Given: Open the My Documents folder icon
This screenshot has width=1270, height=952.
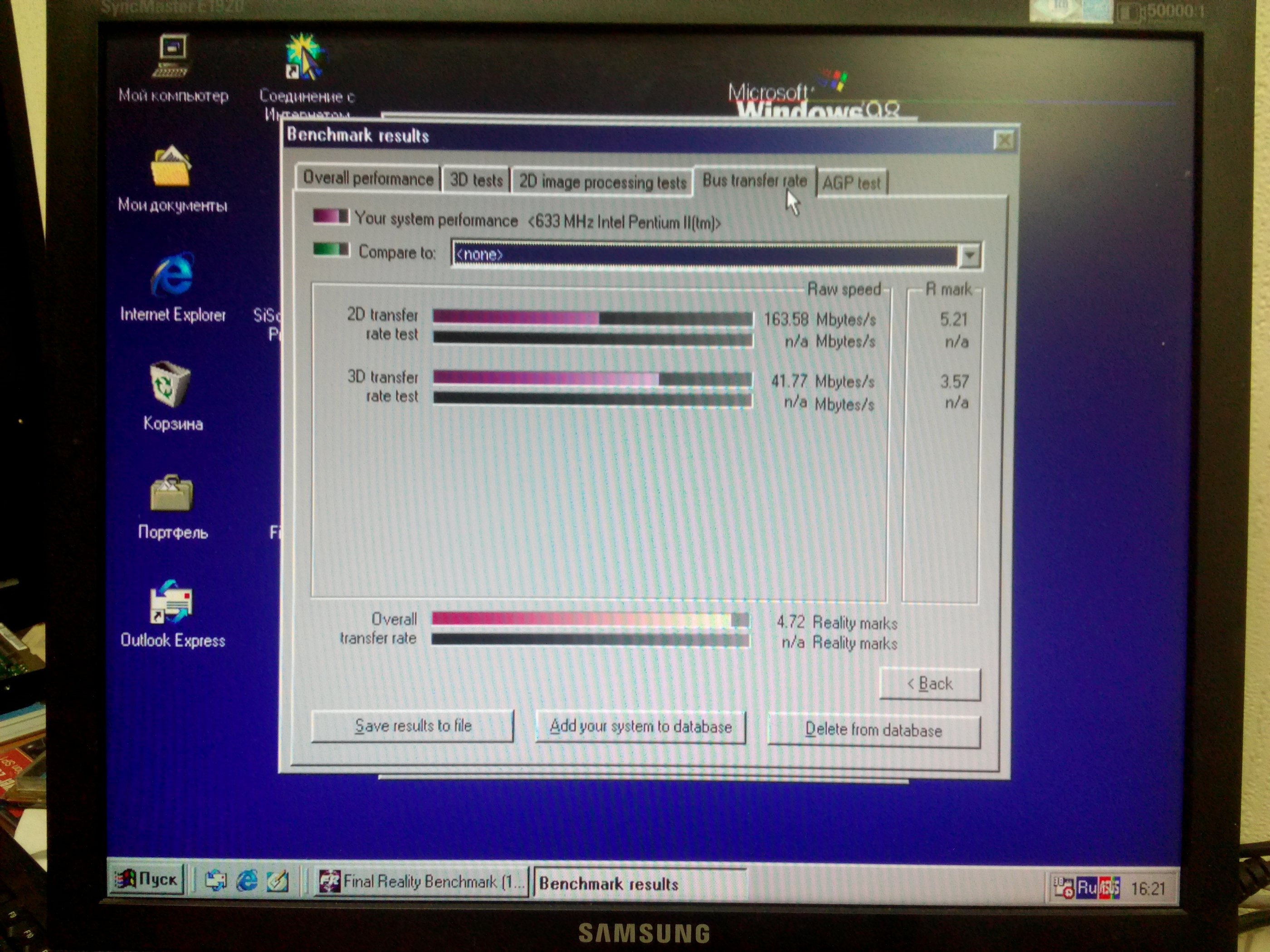Looking at the screenshot, I should 171,168.
